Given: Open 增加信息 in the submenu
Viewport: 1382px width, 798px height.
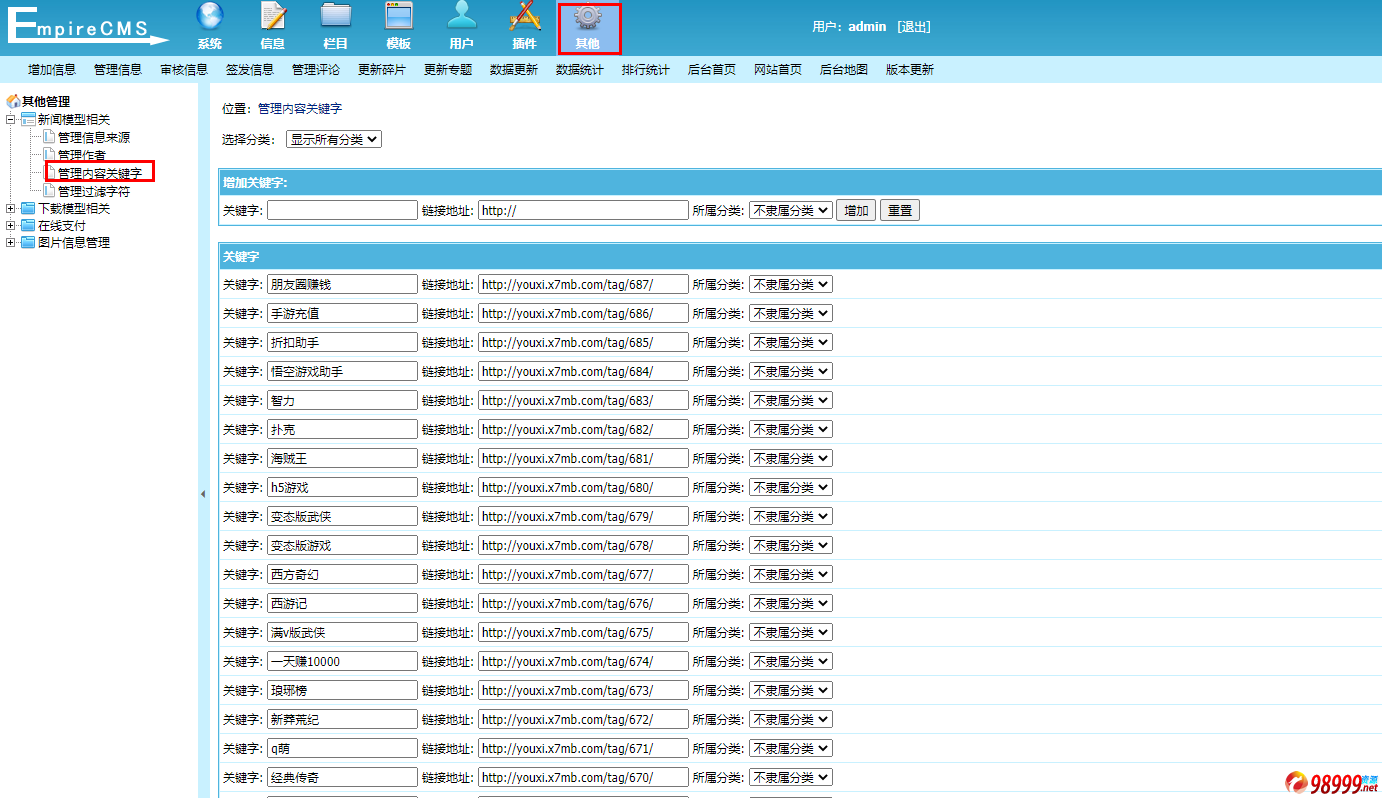Looking at the screenshot, I should point(52,69).
